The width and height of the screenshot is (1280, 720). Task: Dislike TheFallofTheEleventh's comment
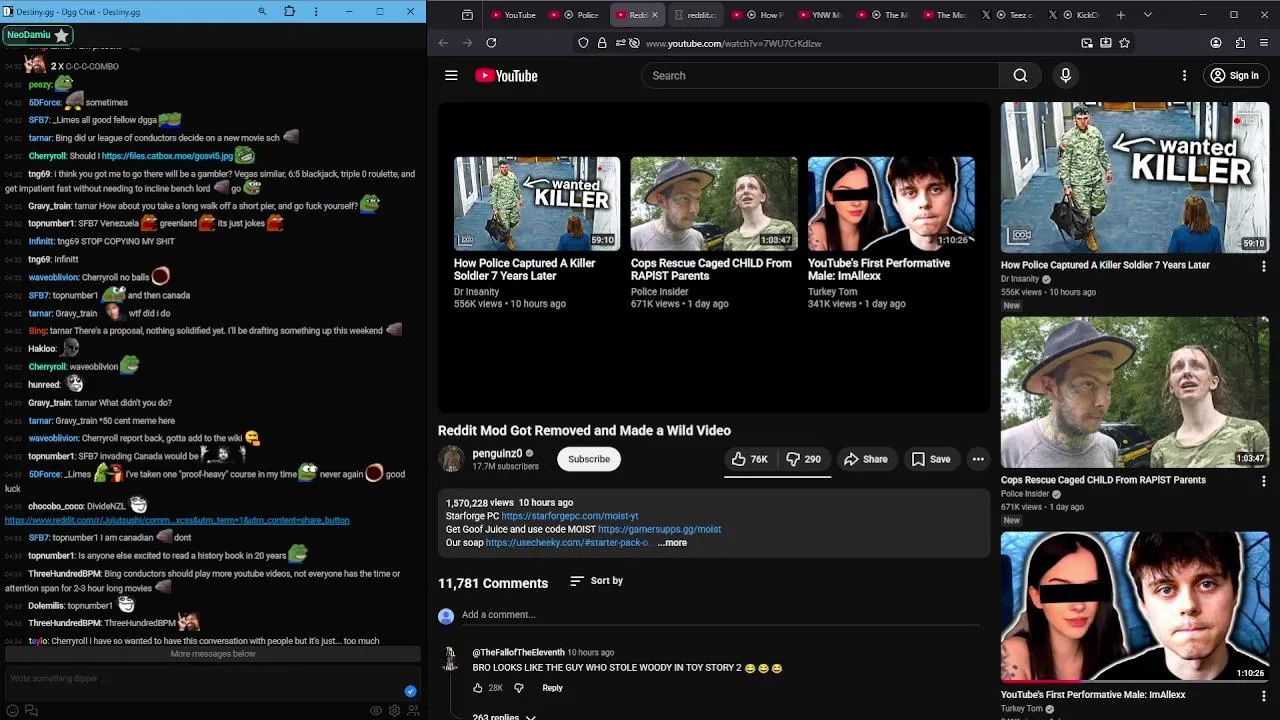(x=518, y=688)
